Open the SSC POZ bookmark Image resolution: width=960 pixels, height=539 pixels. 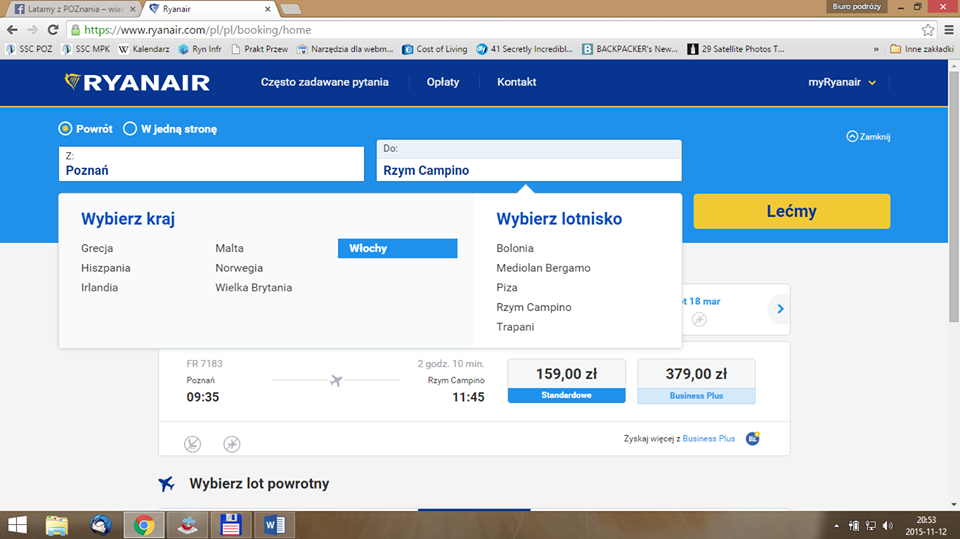(x=29, y=49)
